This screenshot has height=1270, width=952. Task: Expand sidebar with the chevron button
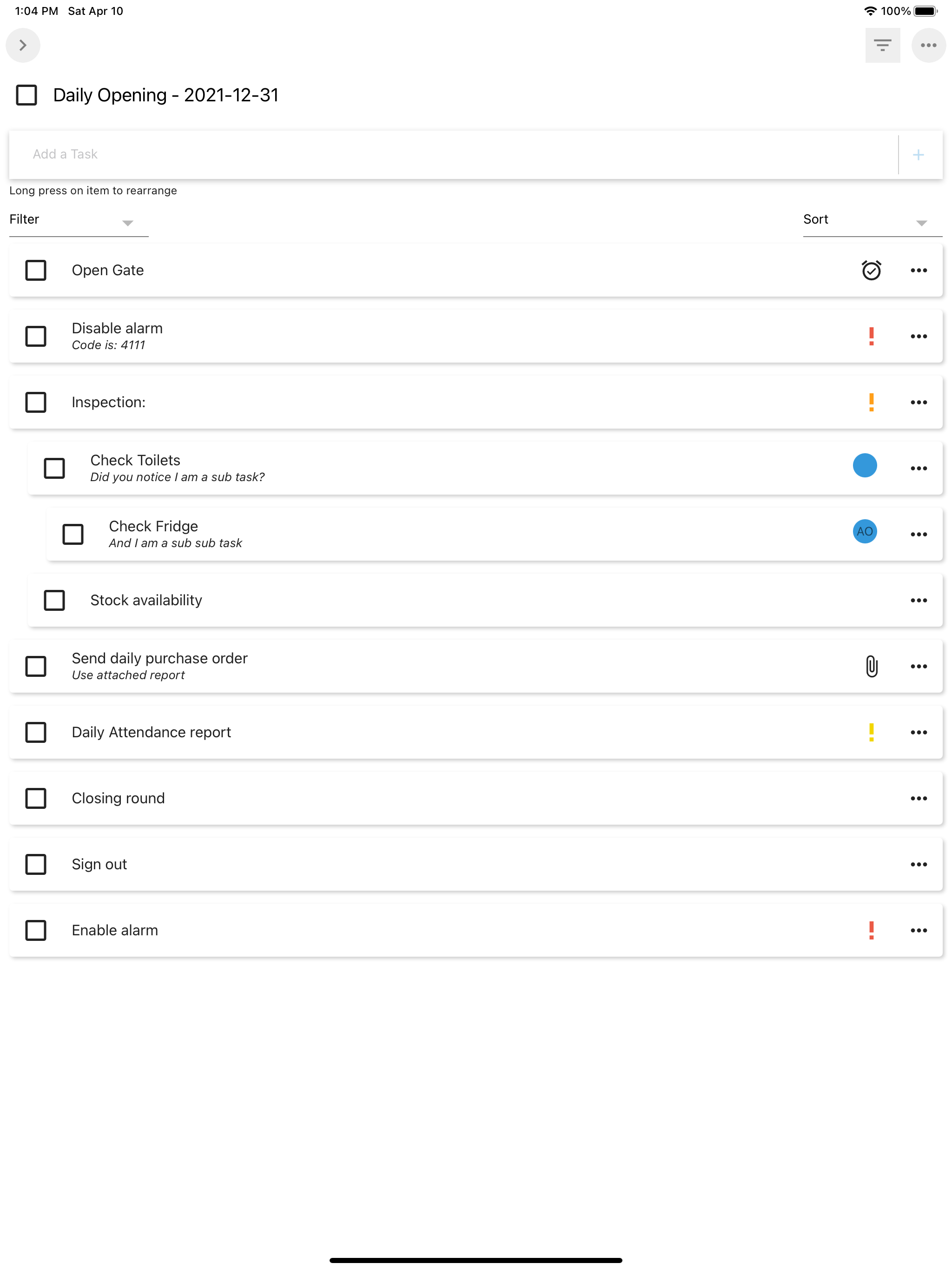pos(23,46)
